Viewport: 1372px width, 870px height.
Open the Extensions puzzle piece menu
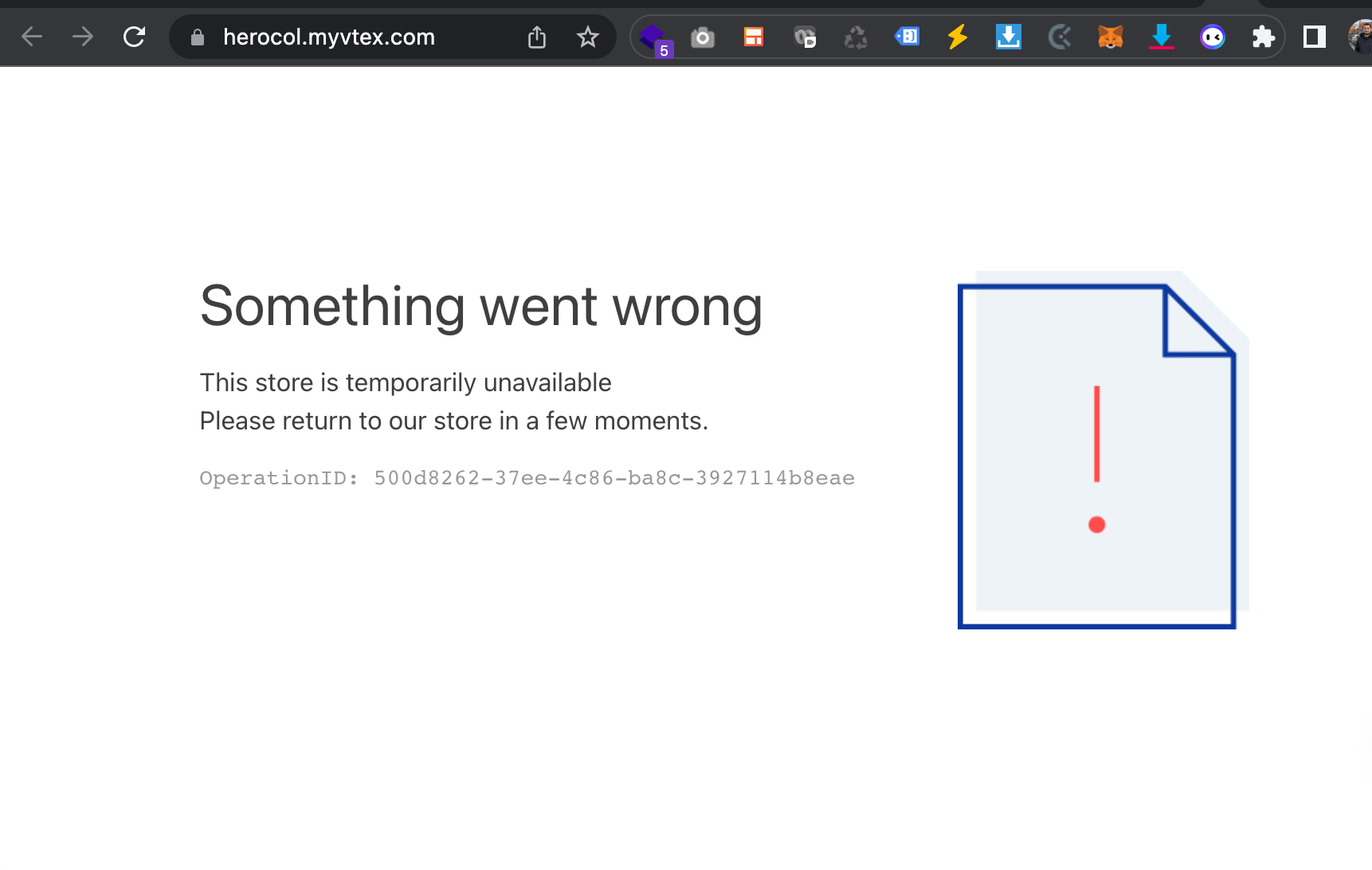(x=1263, y=37)
